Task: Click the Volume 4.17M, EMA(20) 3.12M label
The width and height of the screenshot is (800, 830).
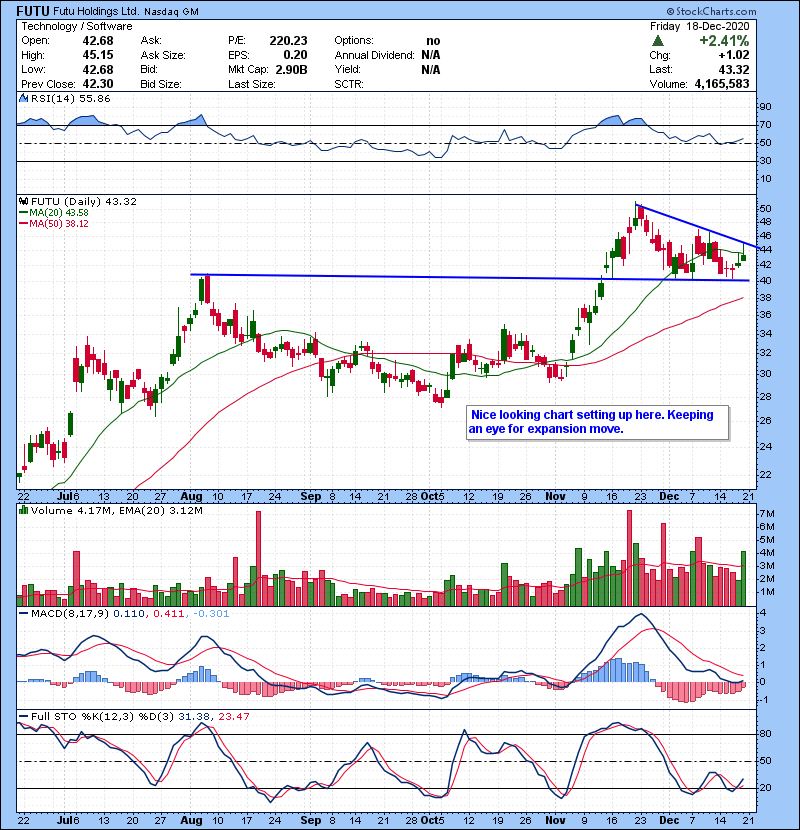Action: tap(116, 511)
